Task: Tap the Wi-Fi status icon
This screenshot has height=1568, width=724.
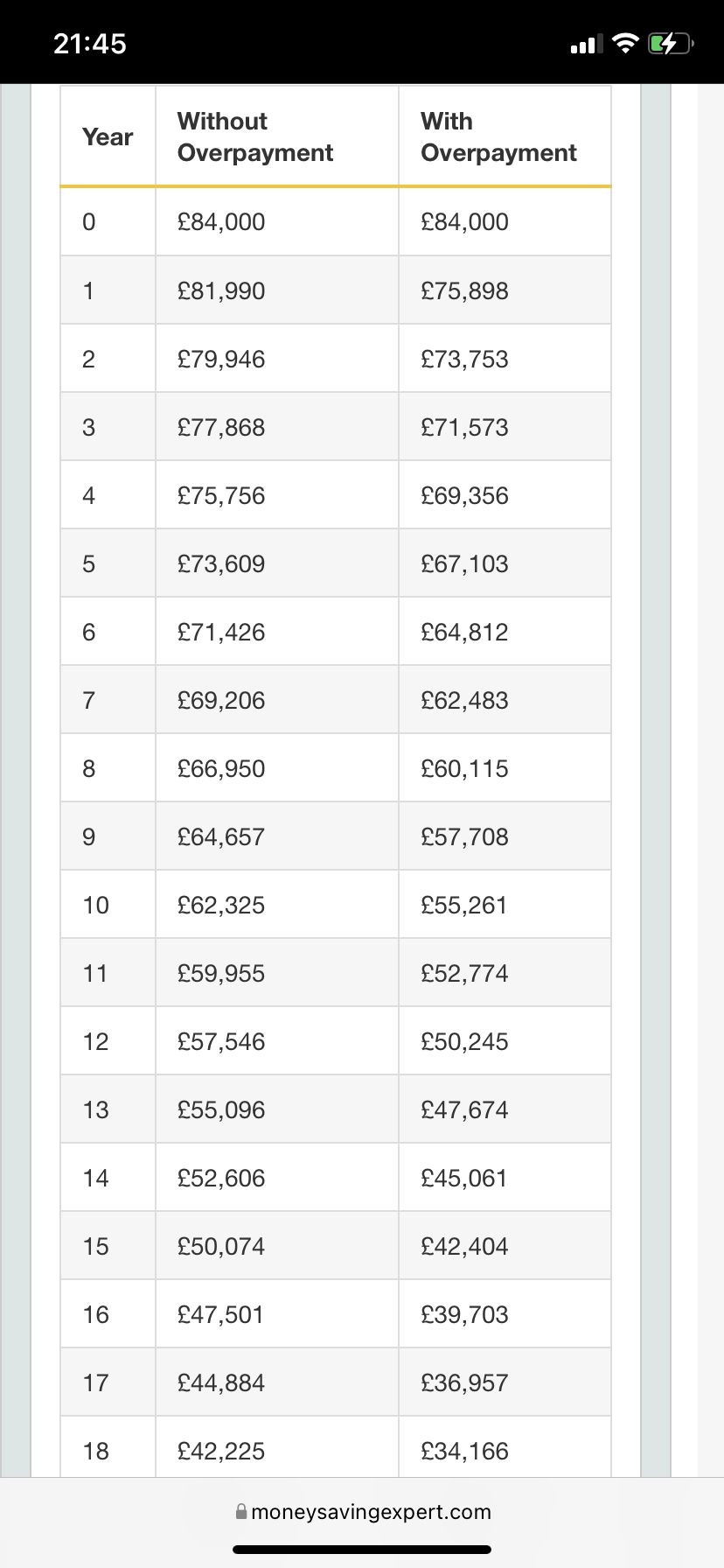Action: (625, 43)
